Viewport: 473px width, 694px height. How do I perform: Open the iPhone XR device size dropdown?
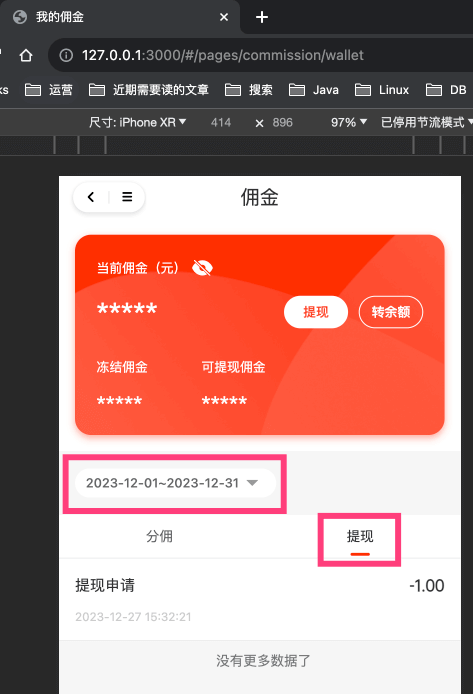tap(137, 122)
